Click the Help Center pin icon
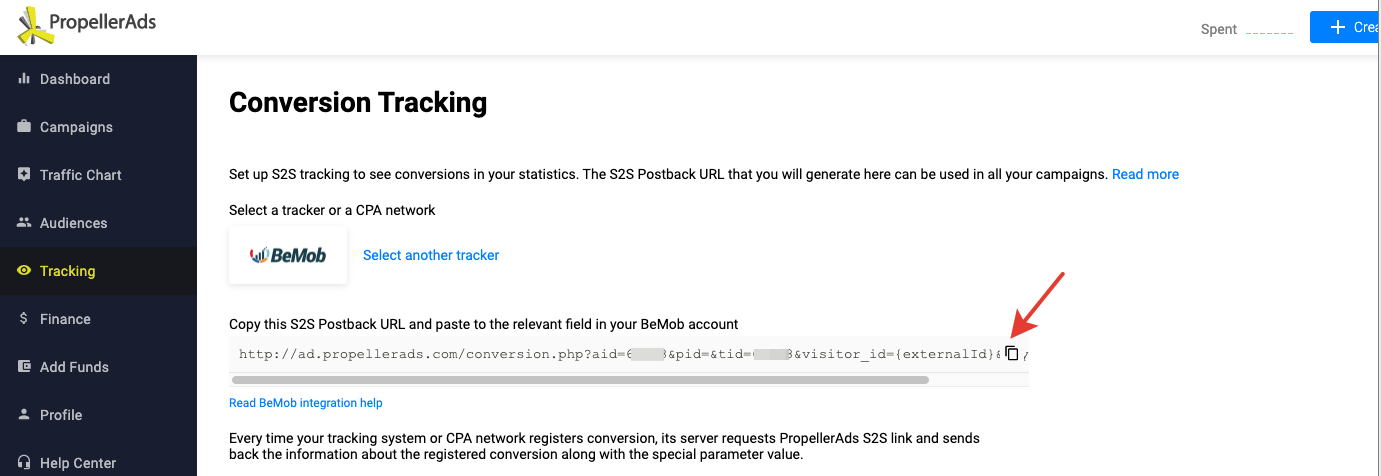The height and width of the screenshot is (476, 1381). (x=24, y=463)
